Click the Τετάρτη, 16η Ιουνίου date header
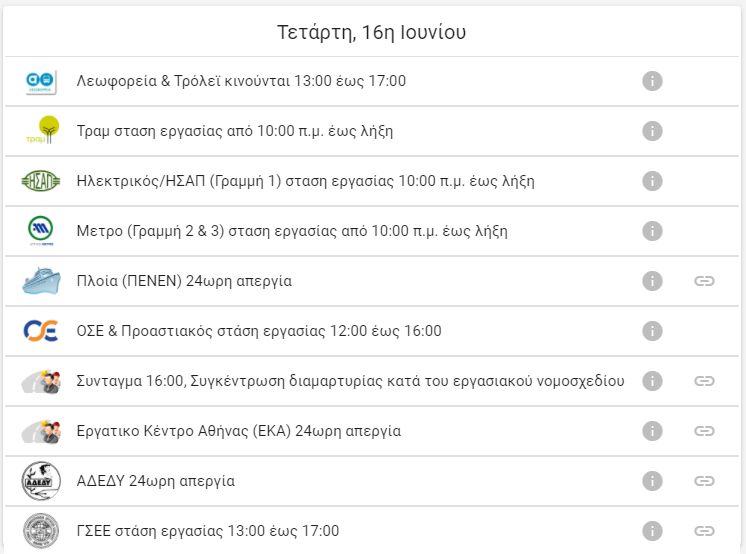The width and height of the screenshot is (746, 554). 372,32
